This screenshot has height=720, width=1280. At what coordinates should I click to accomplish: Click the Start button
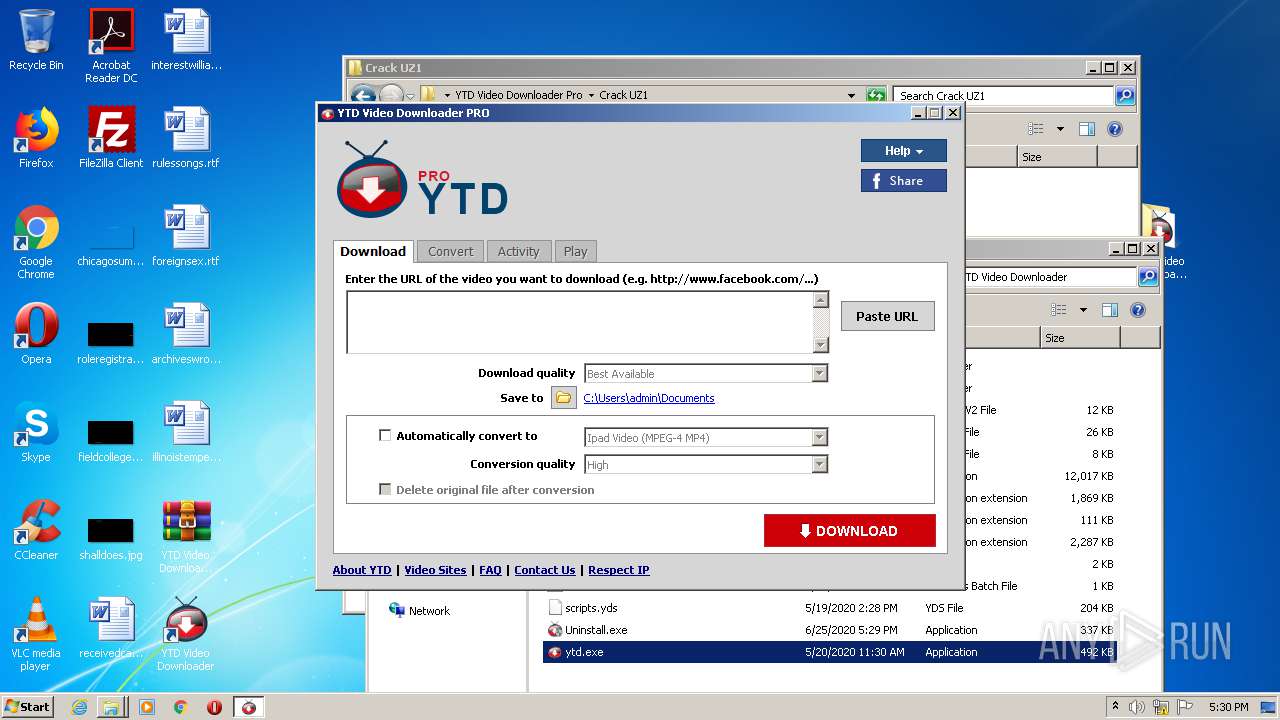click(28, 707)
